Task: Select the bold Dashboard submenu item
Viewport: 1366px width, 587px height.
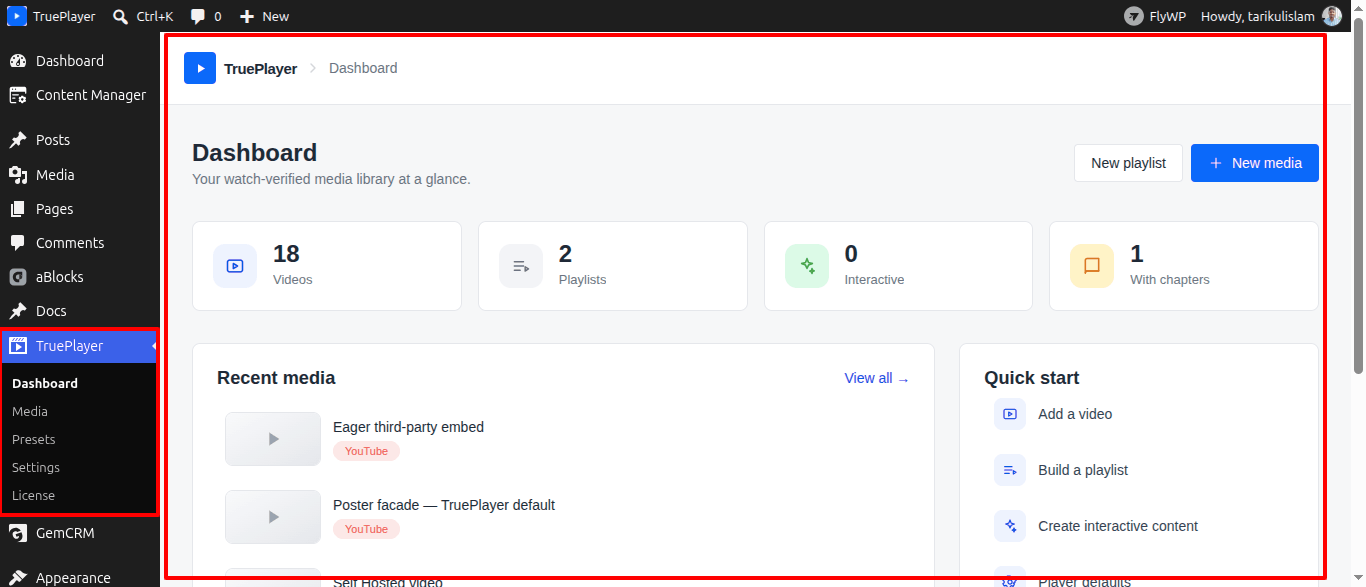Action: (45, 383)
